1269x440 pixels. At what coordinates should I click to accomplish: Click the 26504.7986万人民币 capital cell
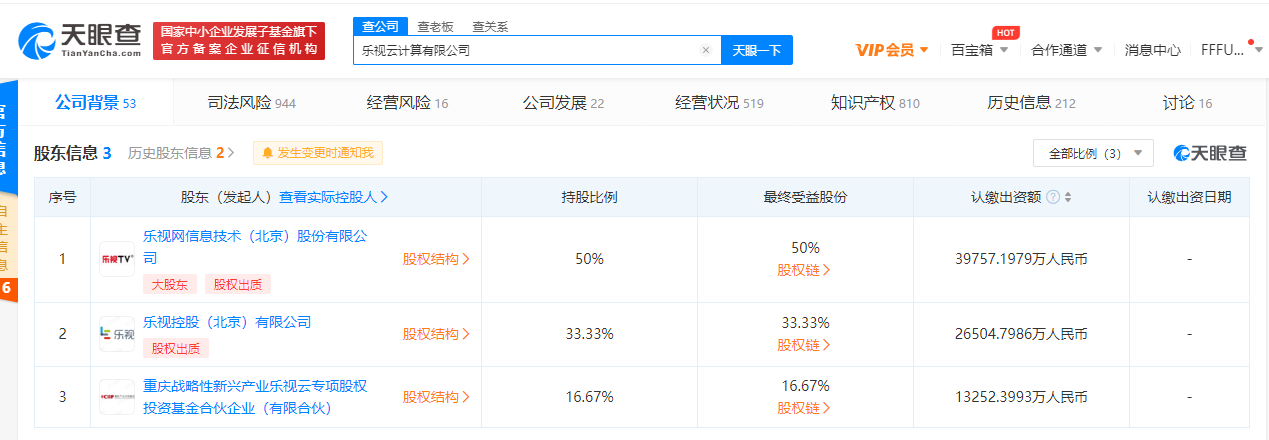[x=1021, y=334]
